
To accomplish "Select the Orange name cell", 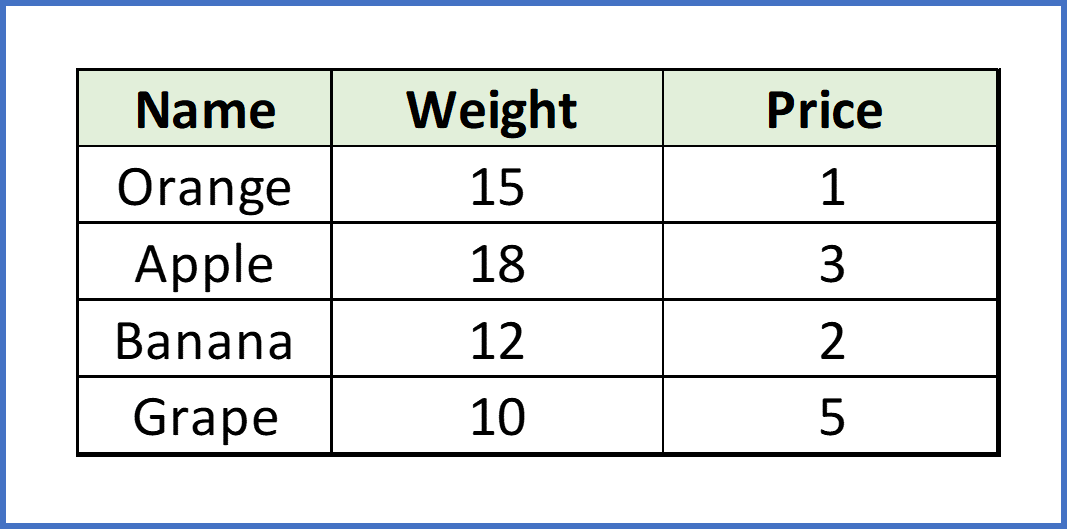I will click(205, 186).
